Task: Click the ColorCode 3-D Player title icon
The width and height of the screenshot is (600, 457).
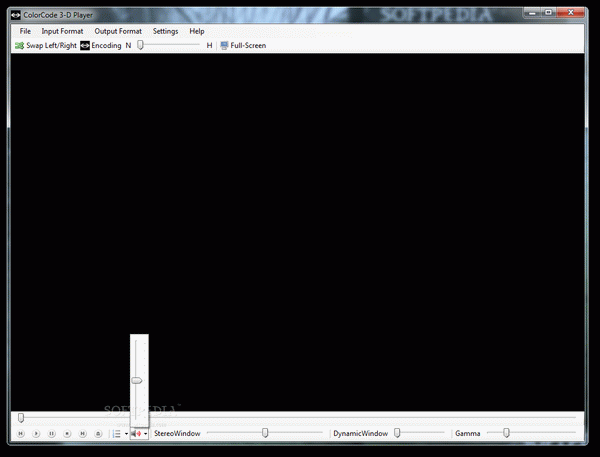Action: (16, 15)
